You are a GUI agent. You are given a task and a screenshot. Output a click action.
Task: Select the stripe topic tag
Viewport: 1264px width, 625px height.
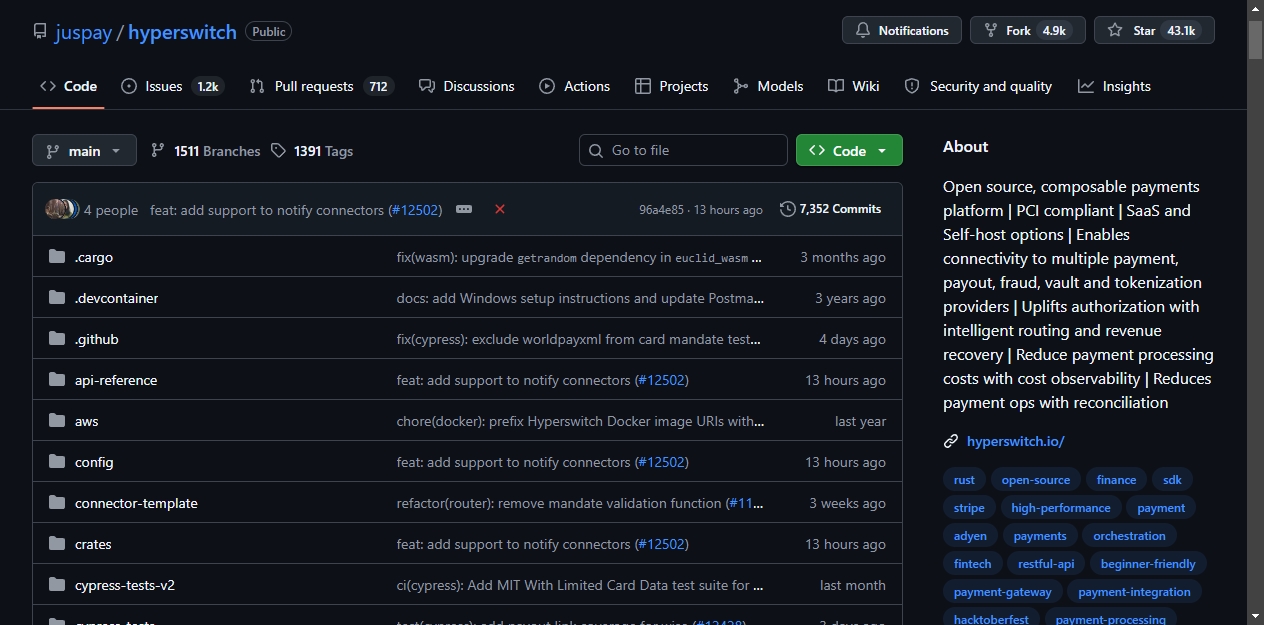(969, 508)
